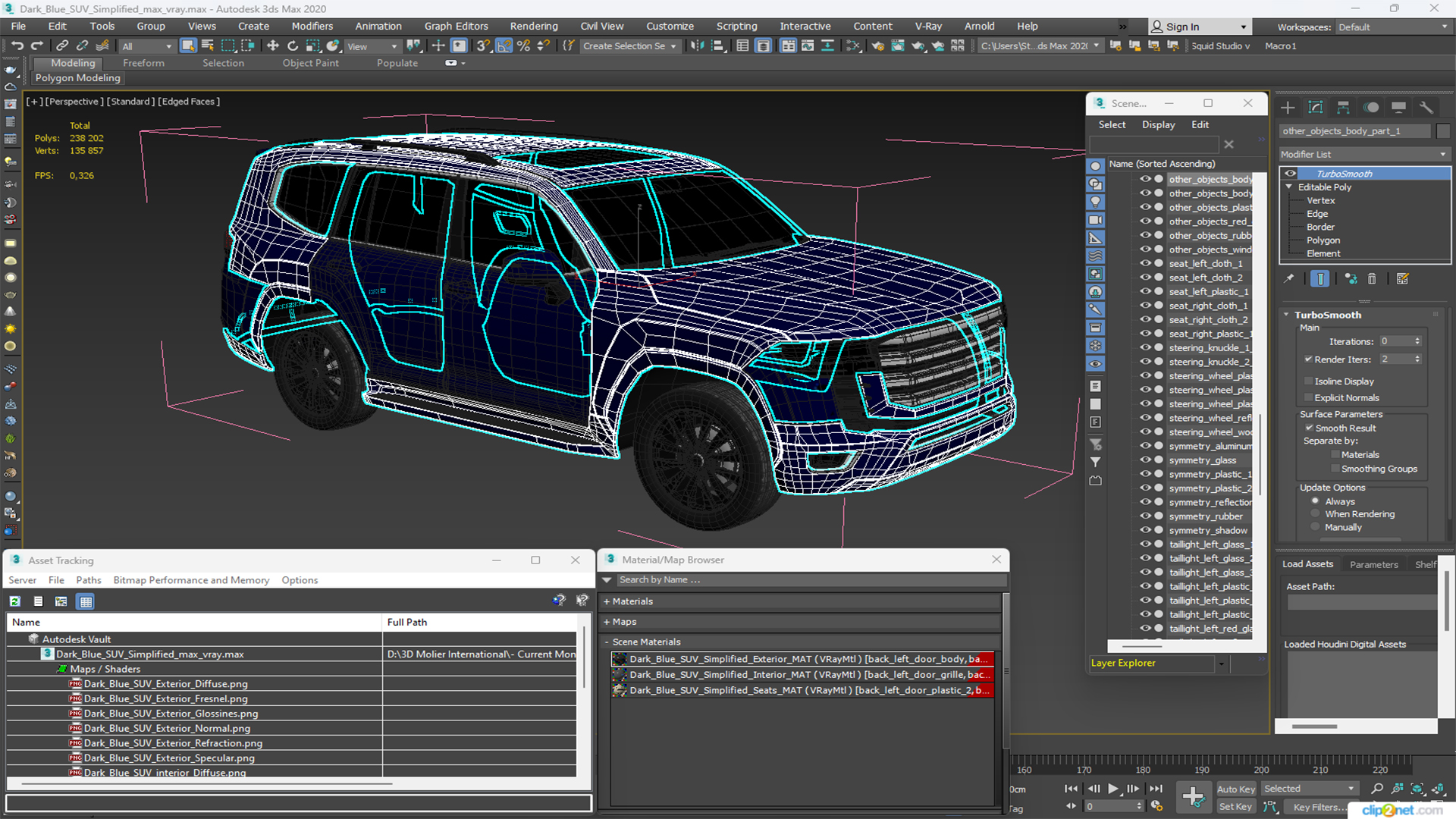The width and height of the screenshot is (1456, 819).
Task: Switch to Object Paint ribbon tab
Action: click(310, 63)
